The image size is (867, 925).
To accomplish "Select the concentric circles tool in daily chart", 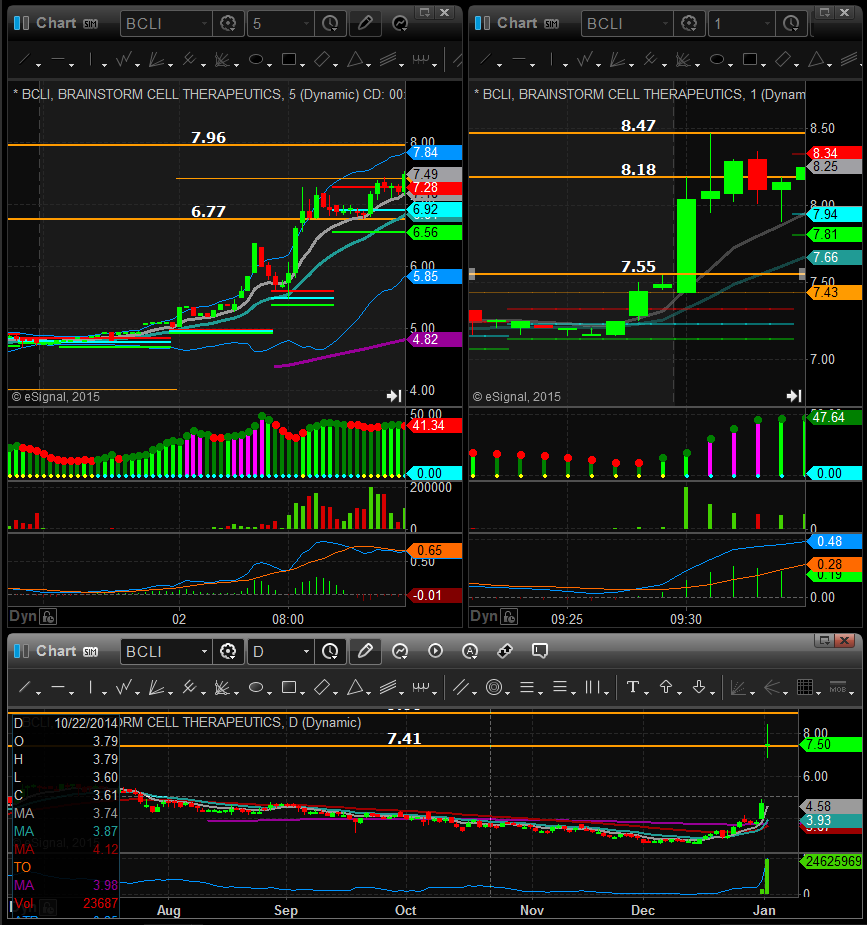I will 494,687.
